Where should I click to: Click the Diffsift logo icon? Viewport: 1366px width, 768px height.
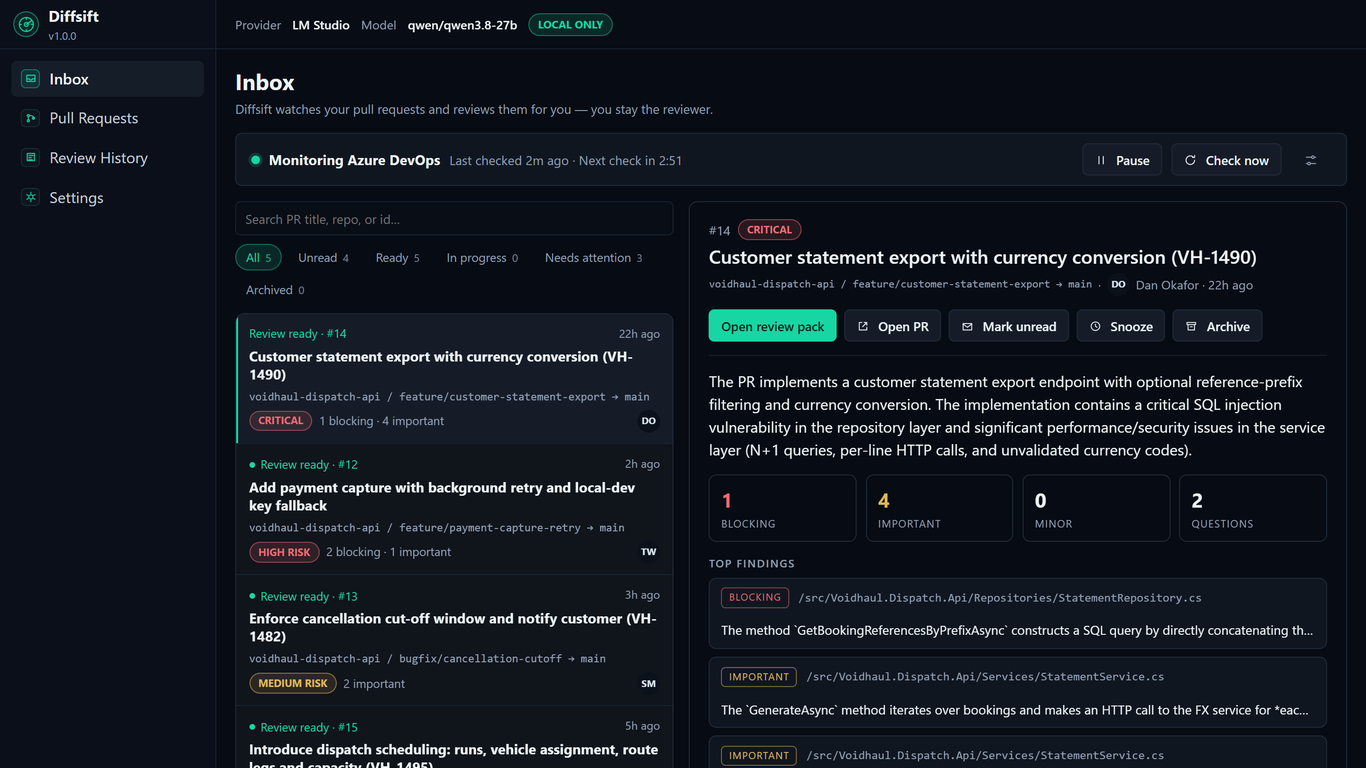pyautogui.click(x=26, y=25)
